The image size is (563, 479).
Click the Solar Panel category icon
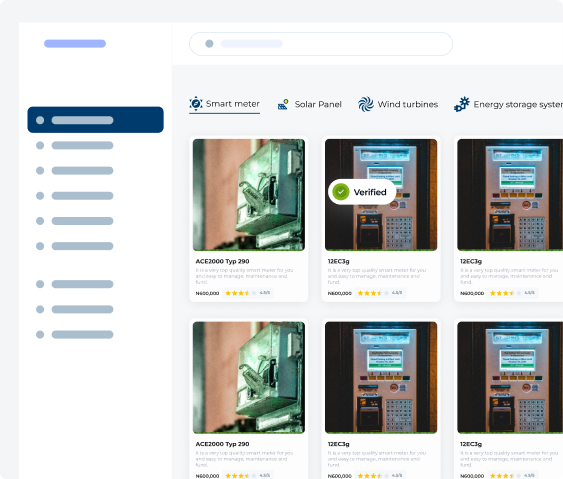[x=283, y=104]
